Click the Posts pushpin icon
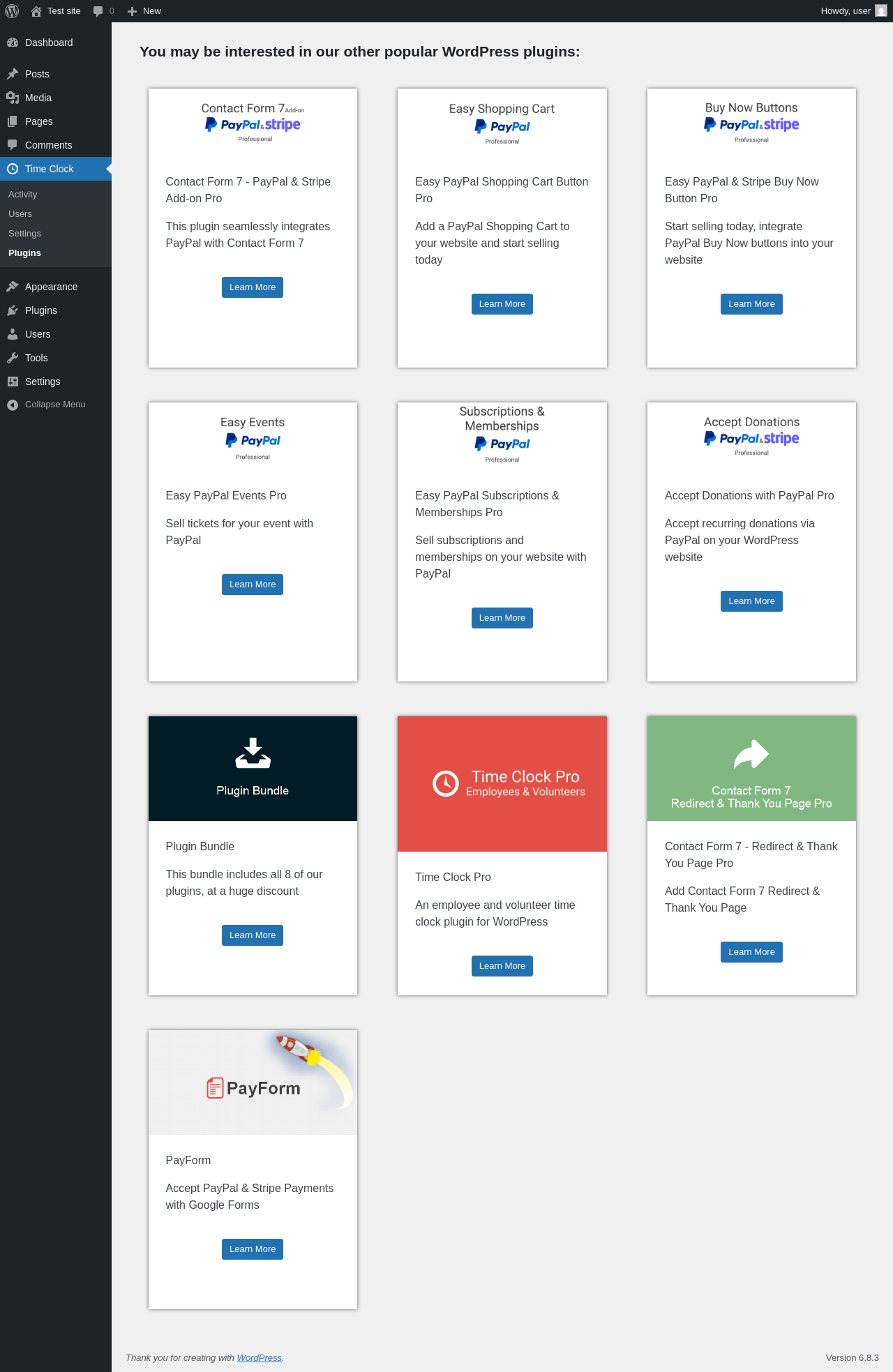Viewport: 893px width, 1372px height. [13, 74]
